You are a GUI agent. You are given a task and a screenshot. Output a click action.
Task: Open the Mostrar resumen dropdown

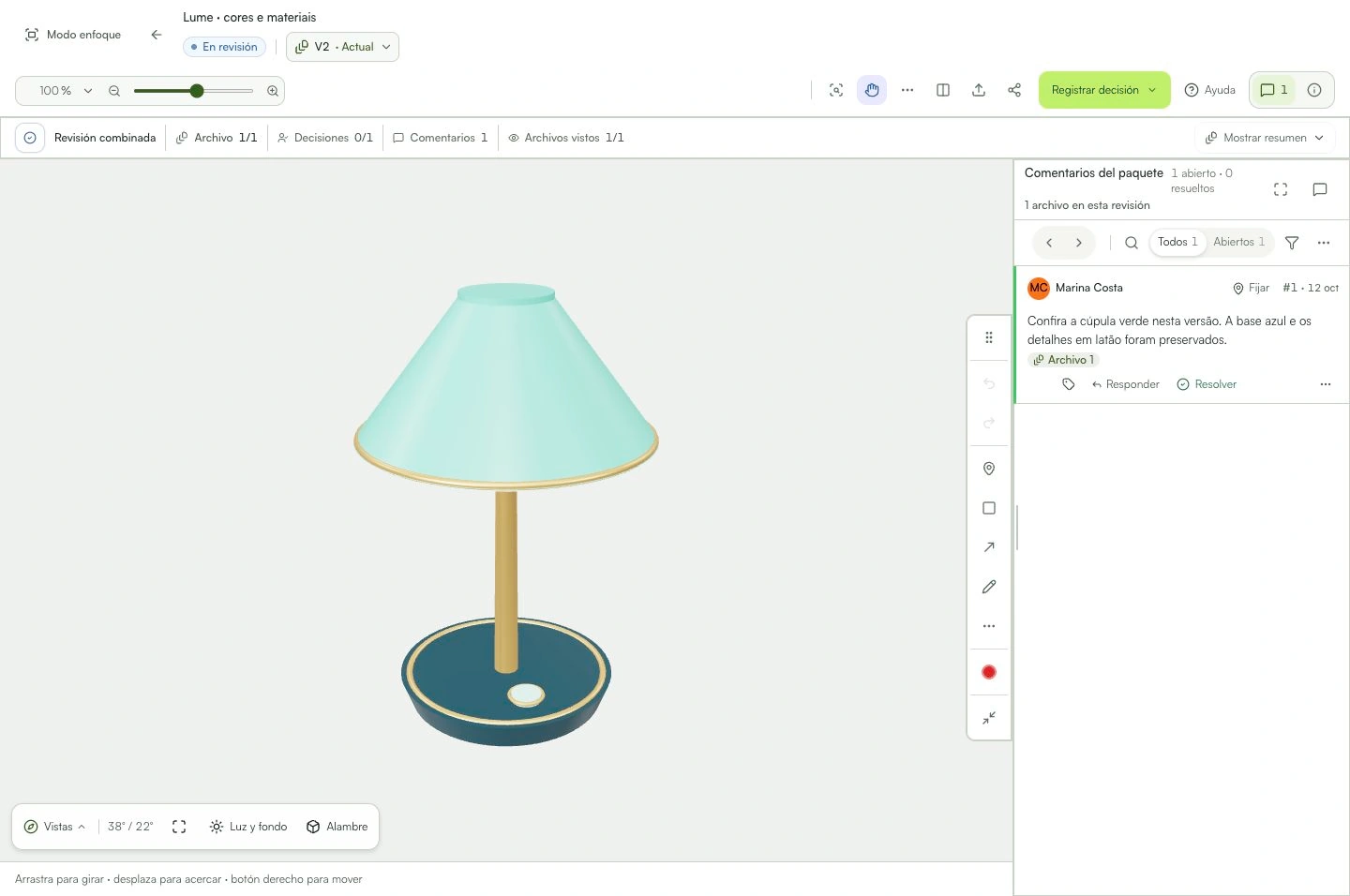(x=1265, y=138)
